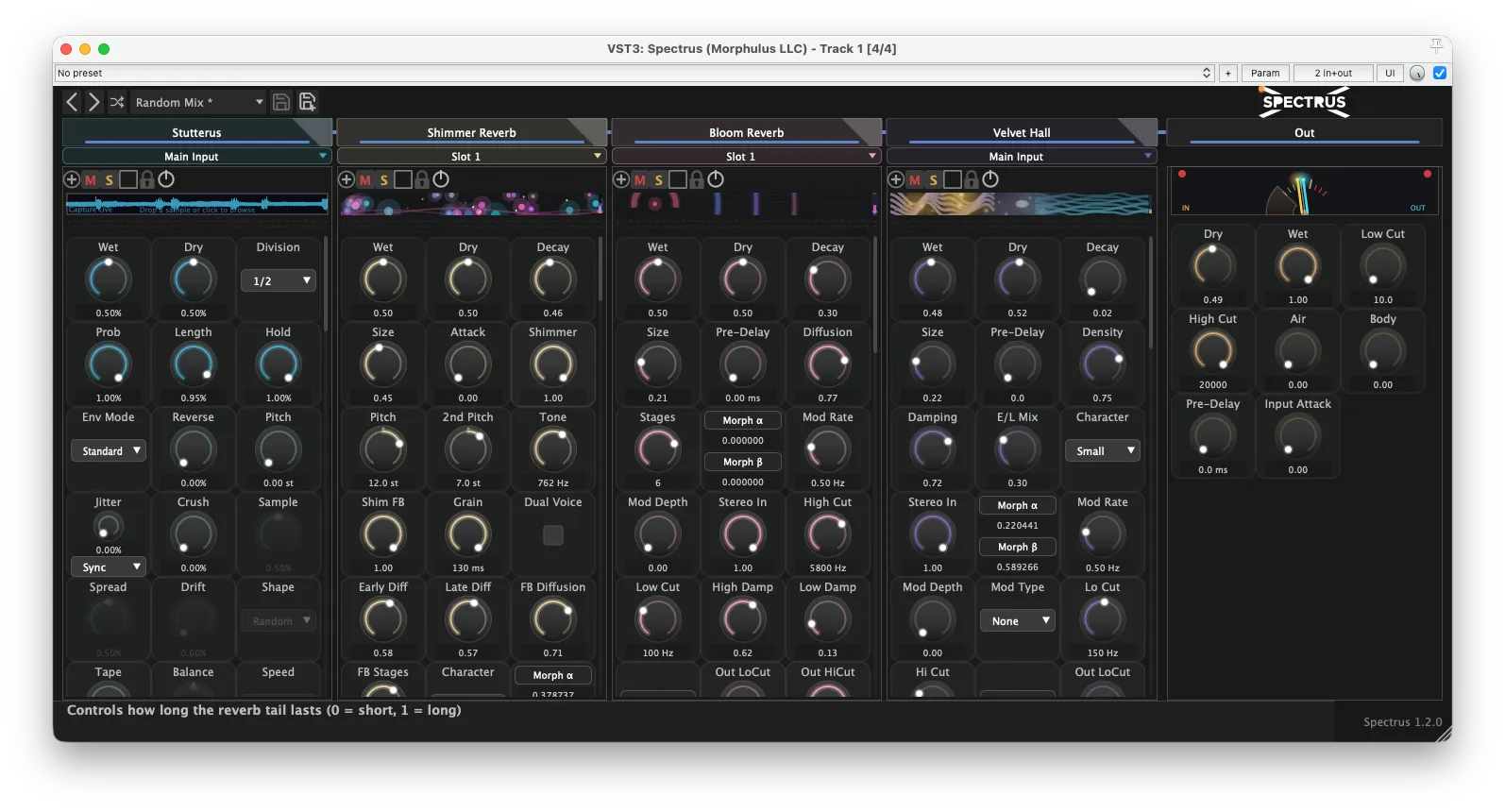
Task: Toggle the blue plugin bypass checkbox at top right
Action: click(1440, 73)
